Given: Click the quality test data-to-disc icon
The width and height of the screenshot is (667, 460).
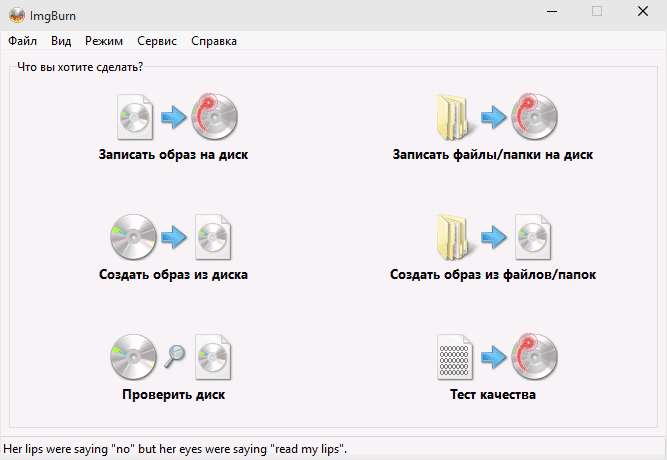Looking at the screenshot, I should [494, 357].
